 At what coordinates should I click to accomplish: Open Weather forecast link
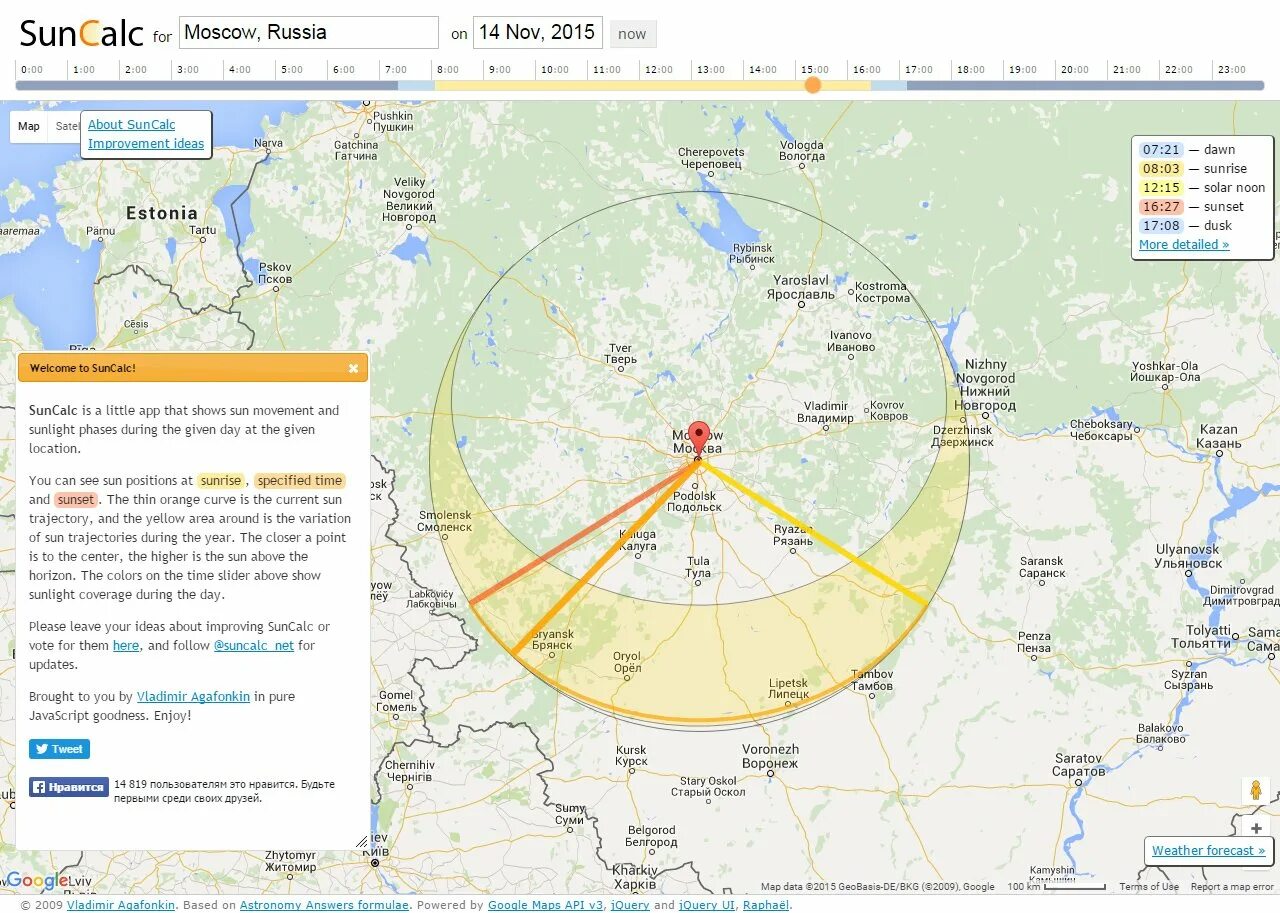coord(1208,851)
